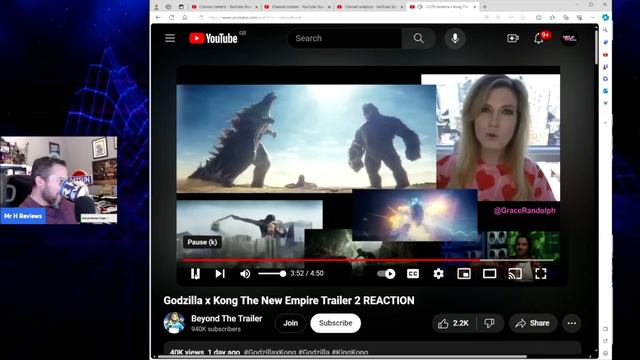Open the Beyond The Trailer channel name link

click(227, 318)
